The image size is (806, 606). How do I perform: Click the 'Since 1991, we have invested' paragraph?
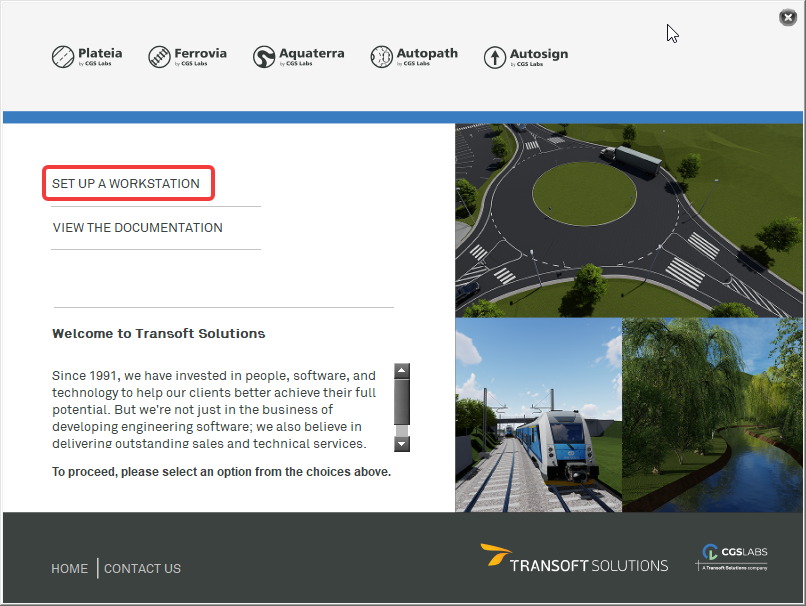click(x=215, y=410)
